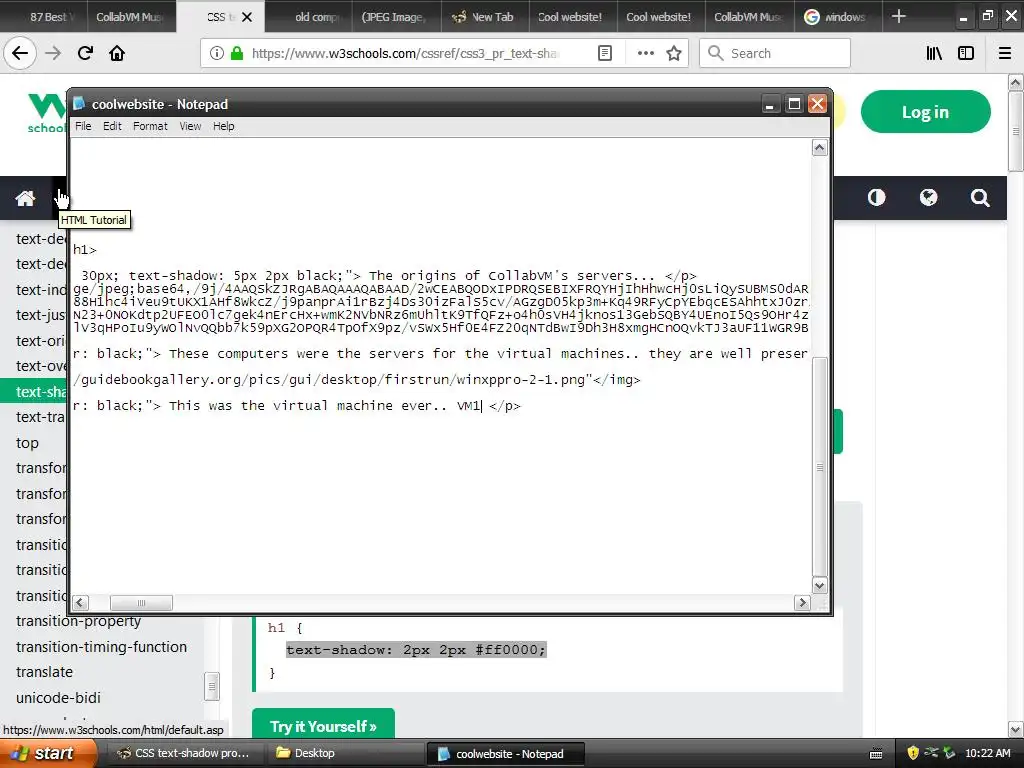
Task: Go to the Firefox home page icon
Action: 117,53
